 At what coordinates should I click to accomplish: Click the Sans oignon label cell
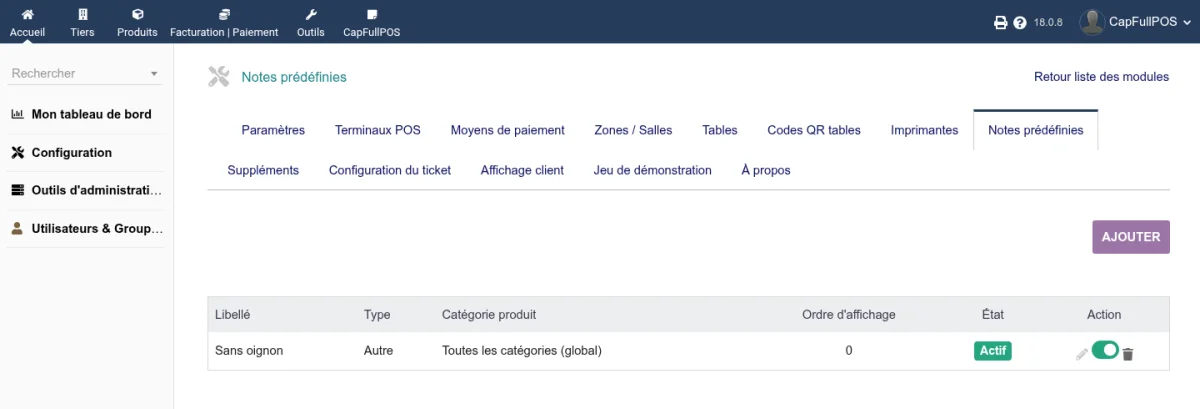(250, 351)
